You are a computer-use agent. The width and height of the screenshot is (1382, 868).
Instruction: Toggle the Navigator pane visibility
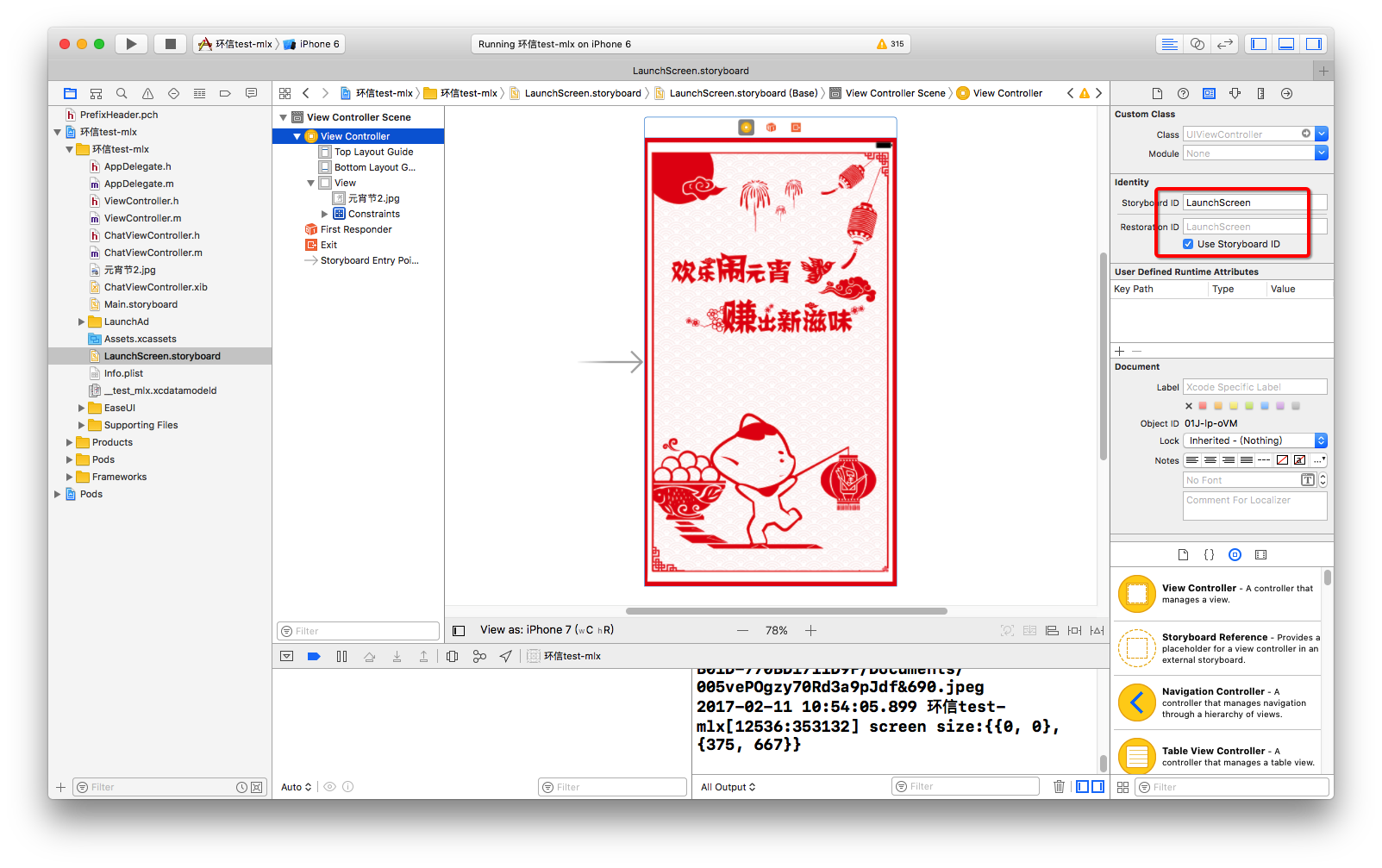[x=1259, y=44]
